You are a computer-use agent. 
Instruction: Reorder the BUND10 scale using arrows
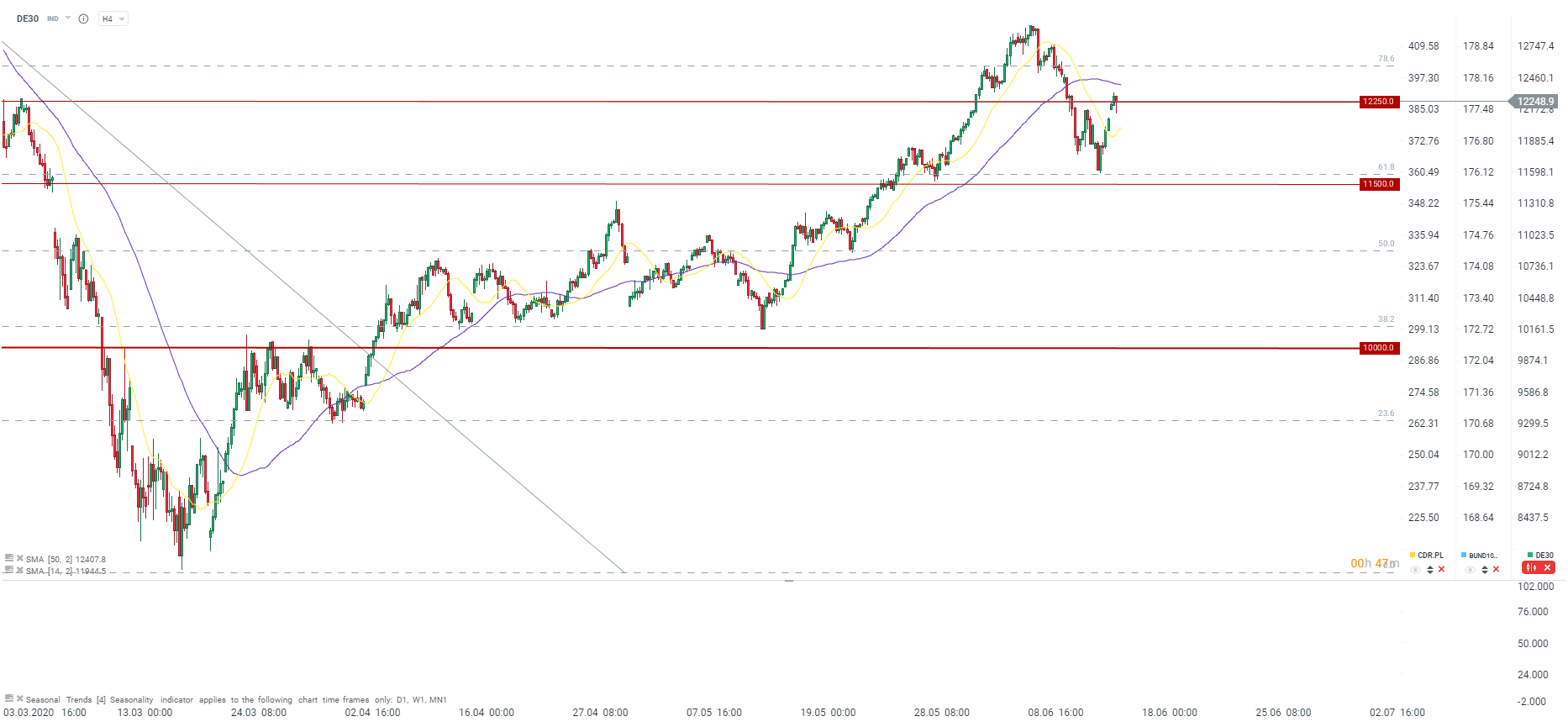[1484, 570]
